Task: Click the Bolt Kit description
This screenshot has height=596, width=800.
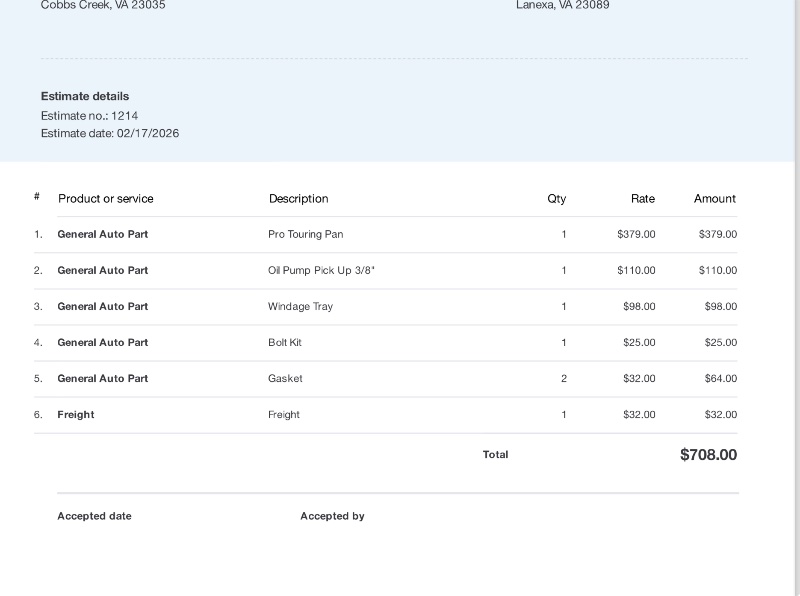Action: [x=284, y=342]
